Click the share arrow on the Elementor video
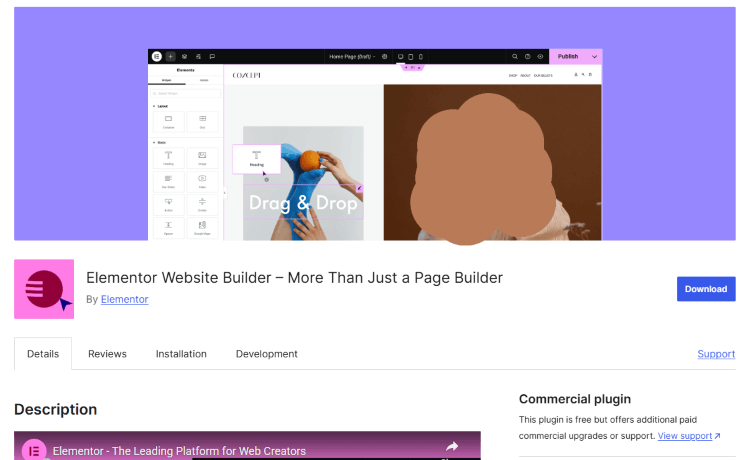Viewport: 750px width, 460px height. 452,447
